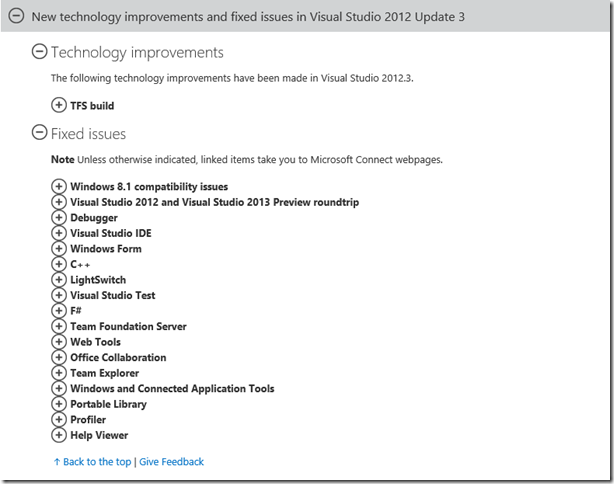Open Visual Studio 2013 Preview roundtrip item
The height and width of the screenshot is (484, 614).
(215, 202)
